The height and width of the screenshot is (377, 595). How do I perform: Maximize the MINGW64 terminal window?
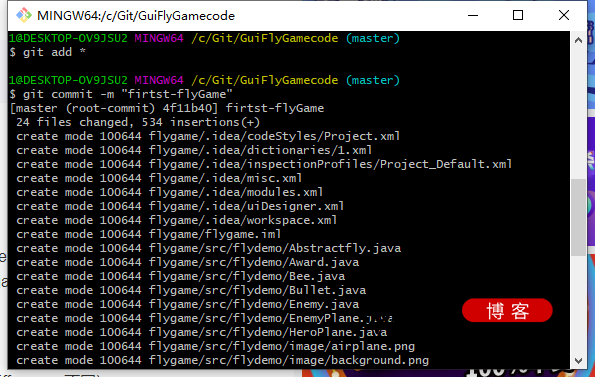518,15
